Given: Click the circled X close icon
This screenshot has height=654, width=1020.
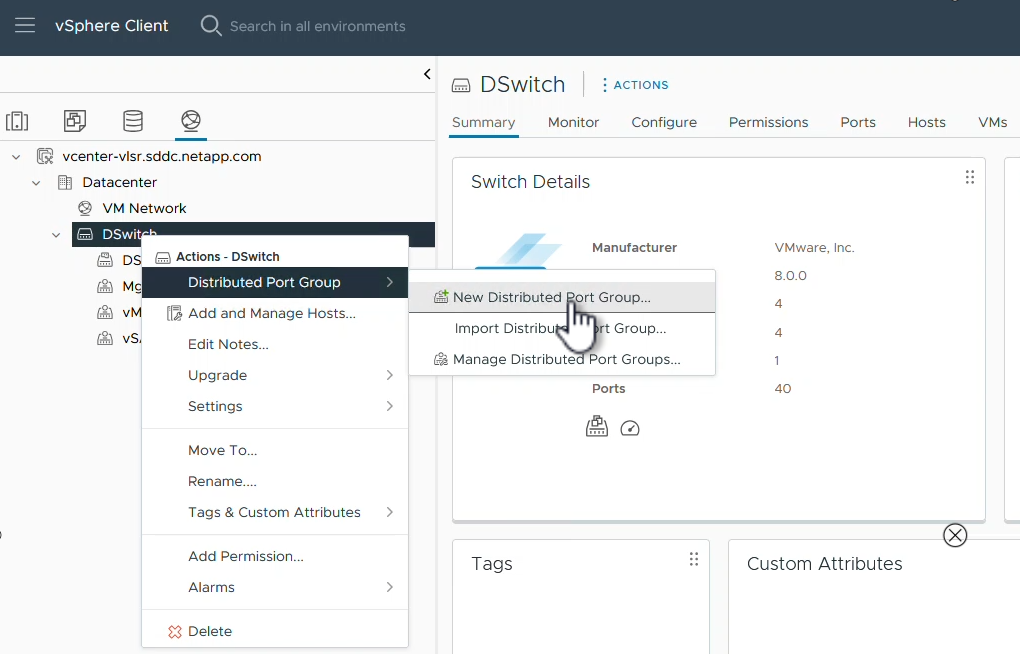Looking at the screenshot, I should (955, 535).
